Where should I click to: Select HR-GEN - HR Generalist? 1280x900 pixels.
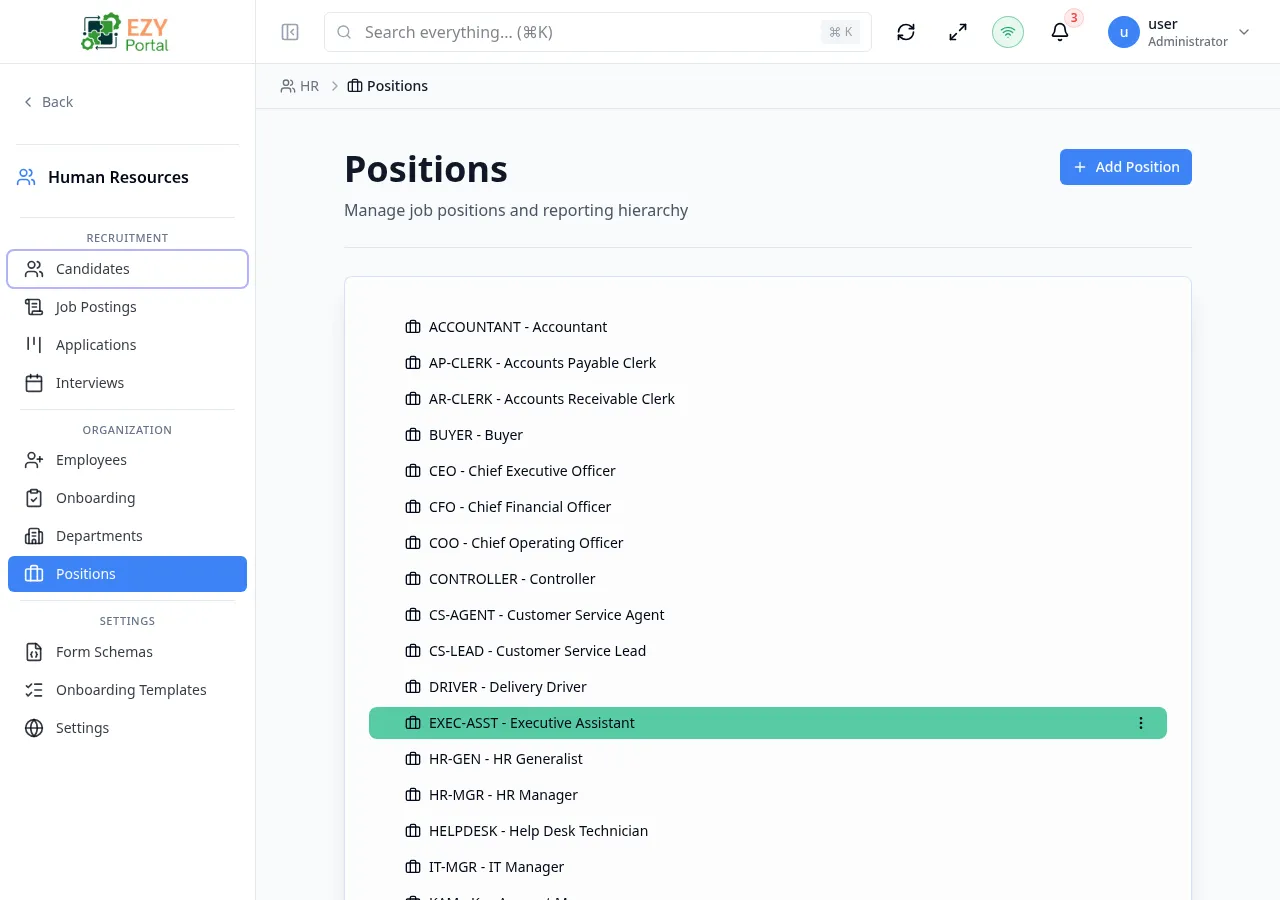point(768,759)
